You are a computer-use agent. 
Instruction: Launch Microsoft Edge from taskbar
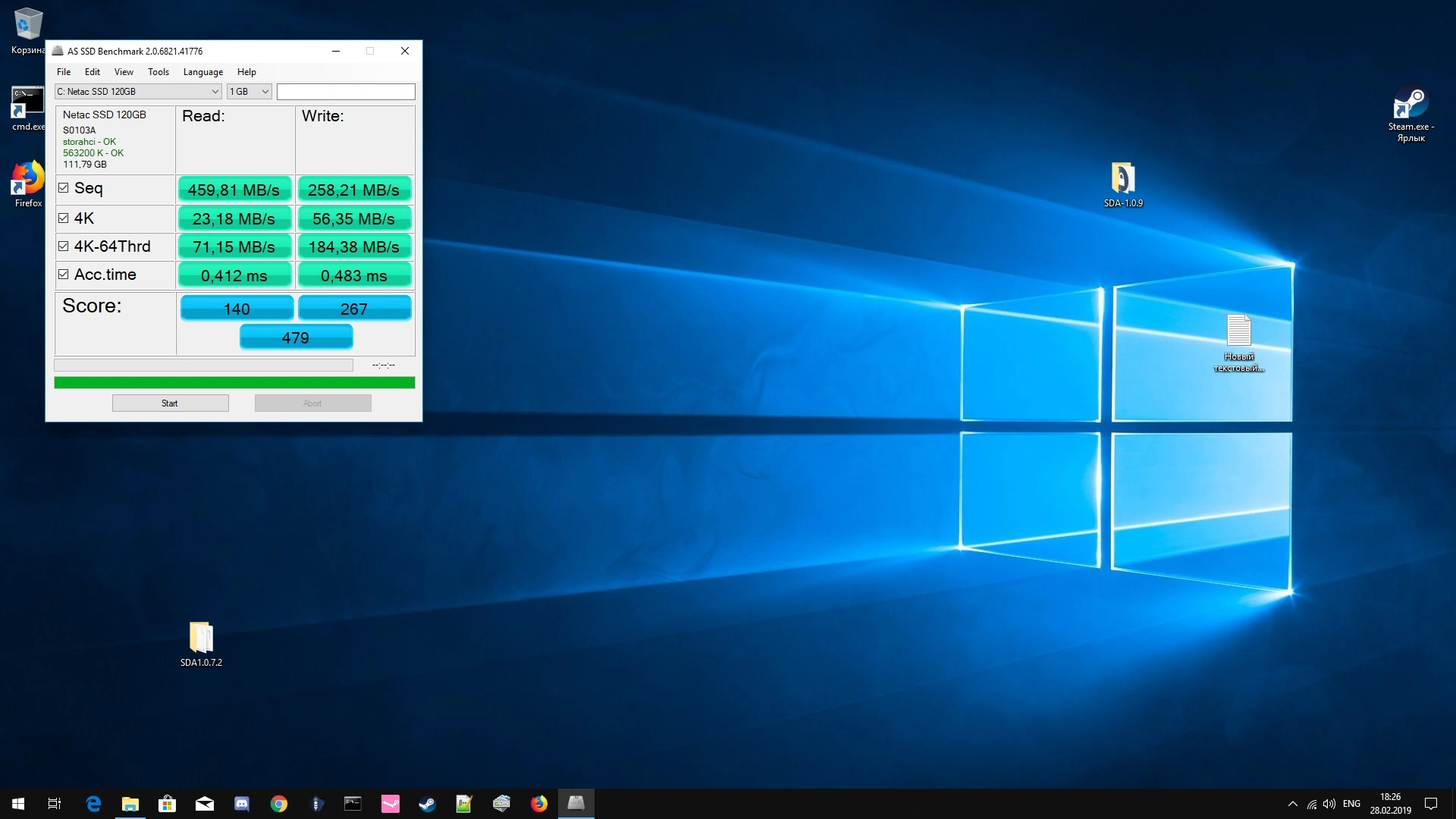[x=93, y=804]
